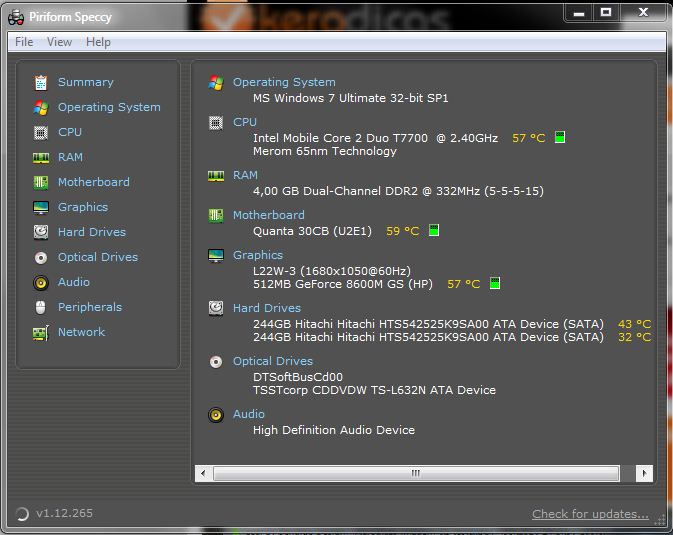Click the RAM icon in summary pane
The width and height of the screenshot is (673, 535).
[216, 176]
